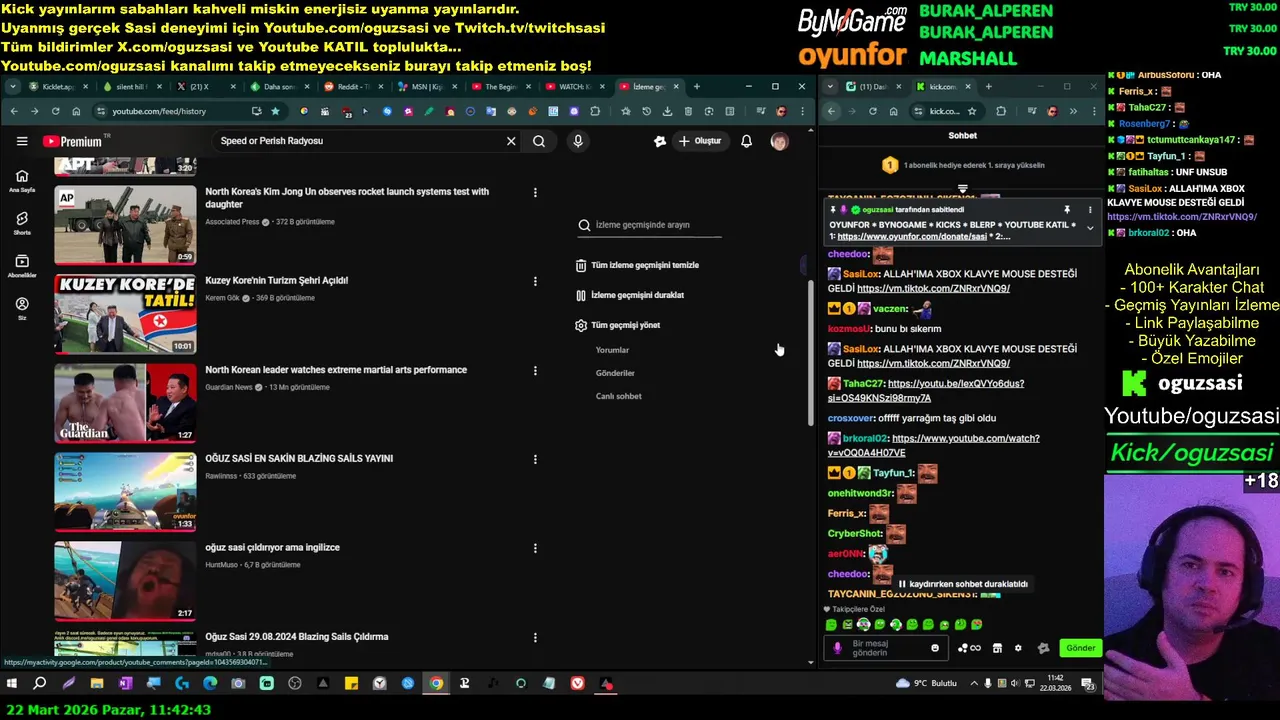Open options for extreme martial arts video
1280x720 pixels.
pyautogui.click(x=535, y=370)
